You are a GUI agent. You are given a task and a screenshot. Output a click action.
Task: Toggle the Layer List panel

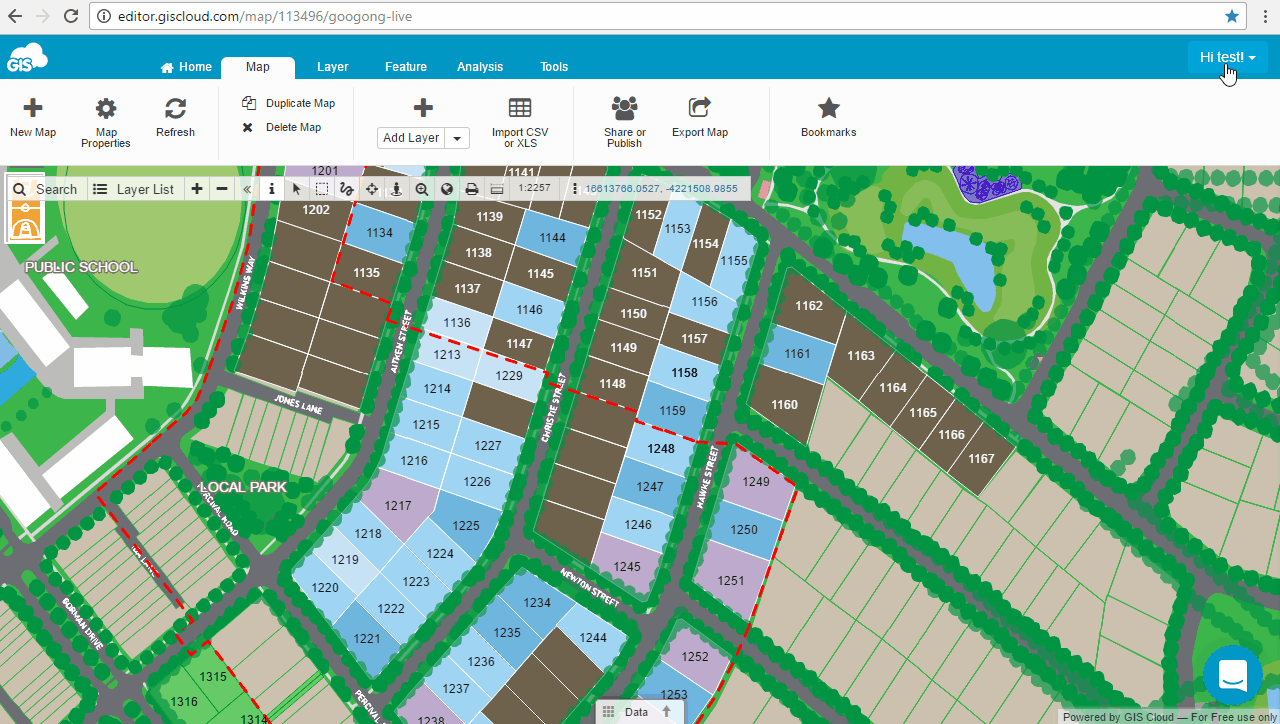pos(134,189)
